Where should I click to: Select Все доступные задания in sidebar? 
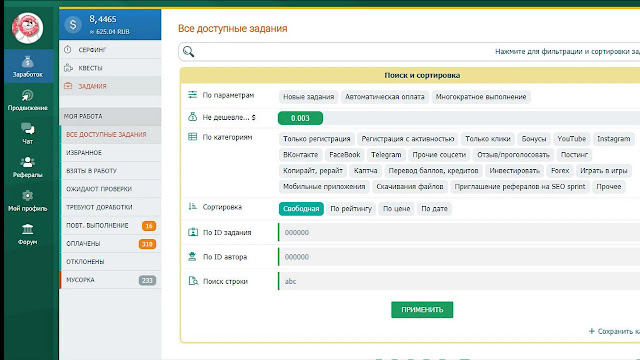point(110,134)
